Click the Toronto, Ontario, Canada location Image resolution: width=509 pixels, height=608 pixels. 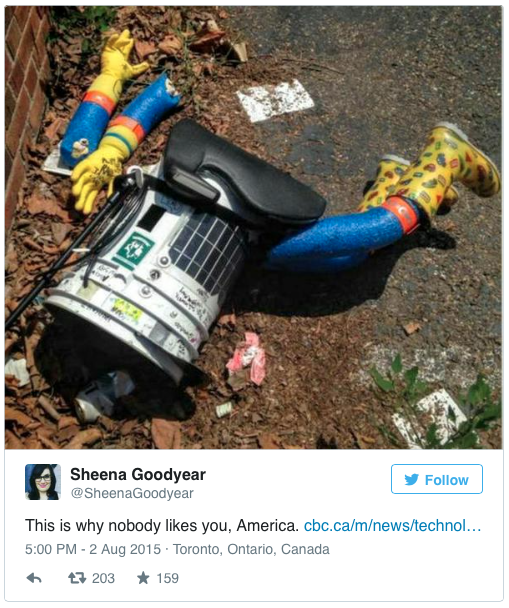point(251,549)
